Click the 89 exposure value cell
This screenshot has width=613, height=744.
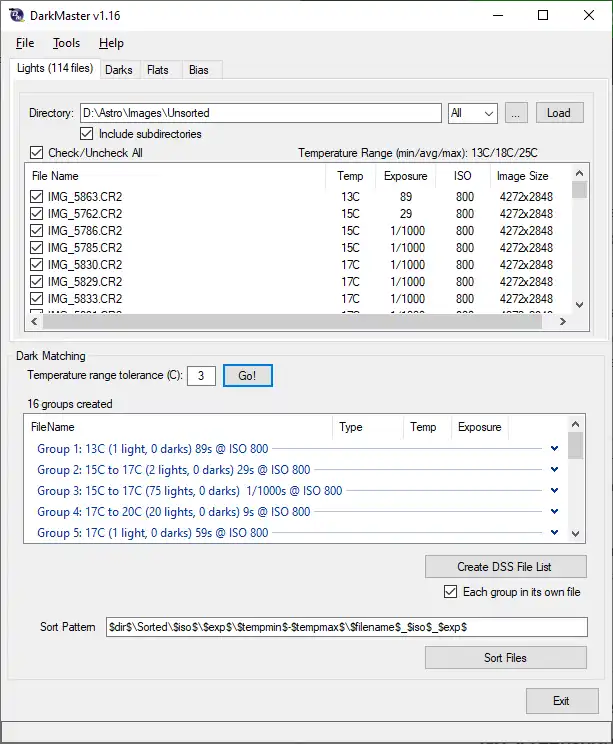(406, 196)
